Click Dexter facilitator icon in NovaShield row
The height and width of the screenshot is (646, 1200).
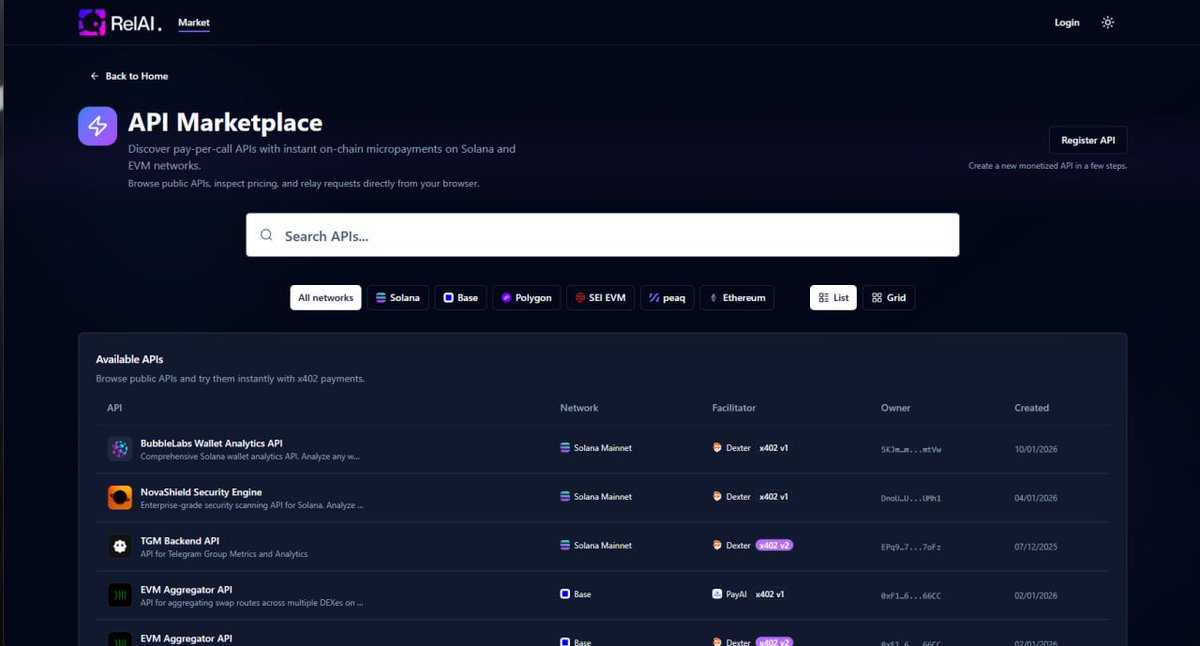tap(717, 497)
